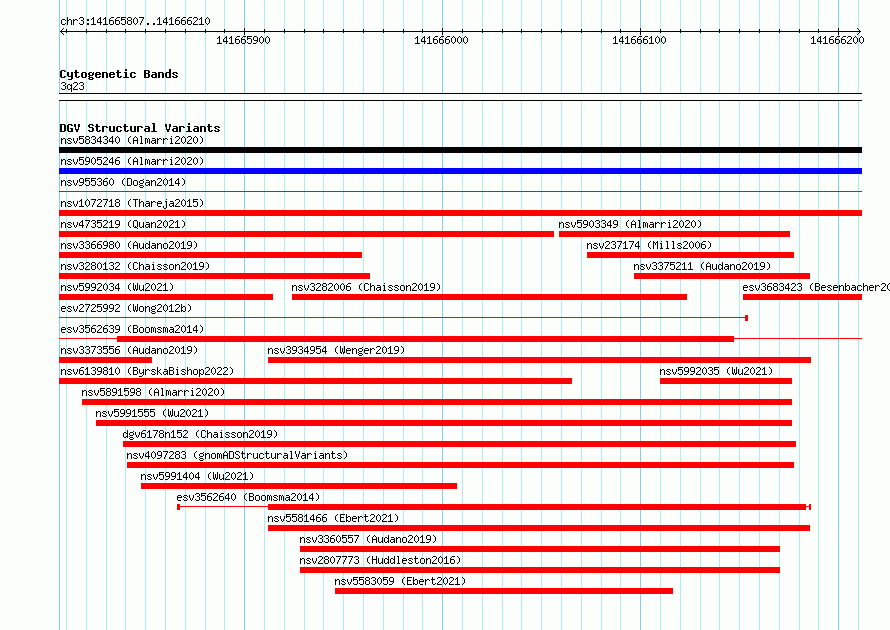890x630 pixels.
Task: Click the blue nsv5905246 variant bar
Action: pyautogui.click(x=460, y=171)
